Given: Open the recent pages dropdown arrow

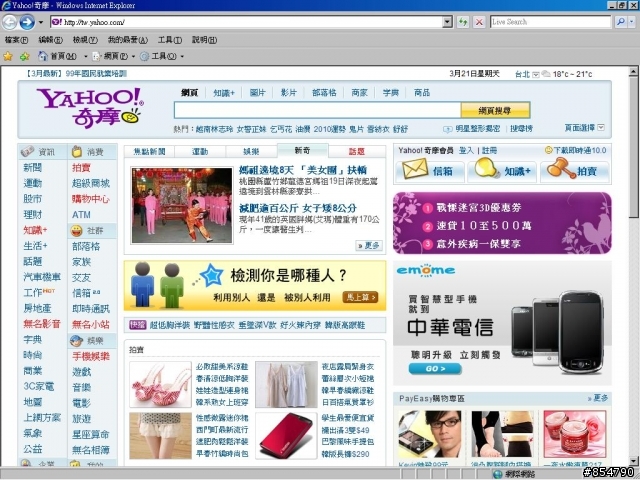Looking at the screenshot, I should click(41, 22).
